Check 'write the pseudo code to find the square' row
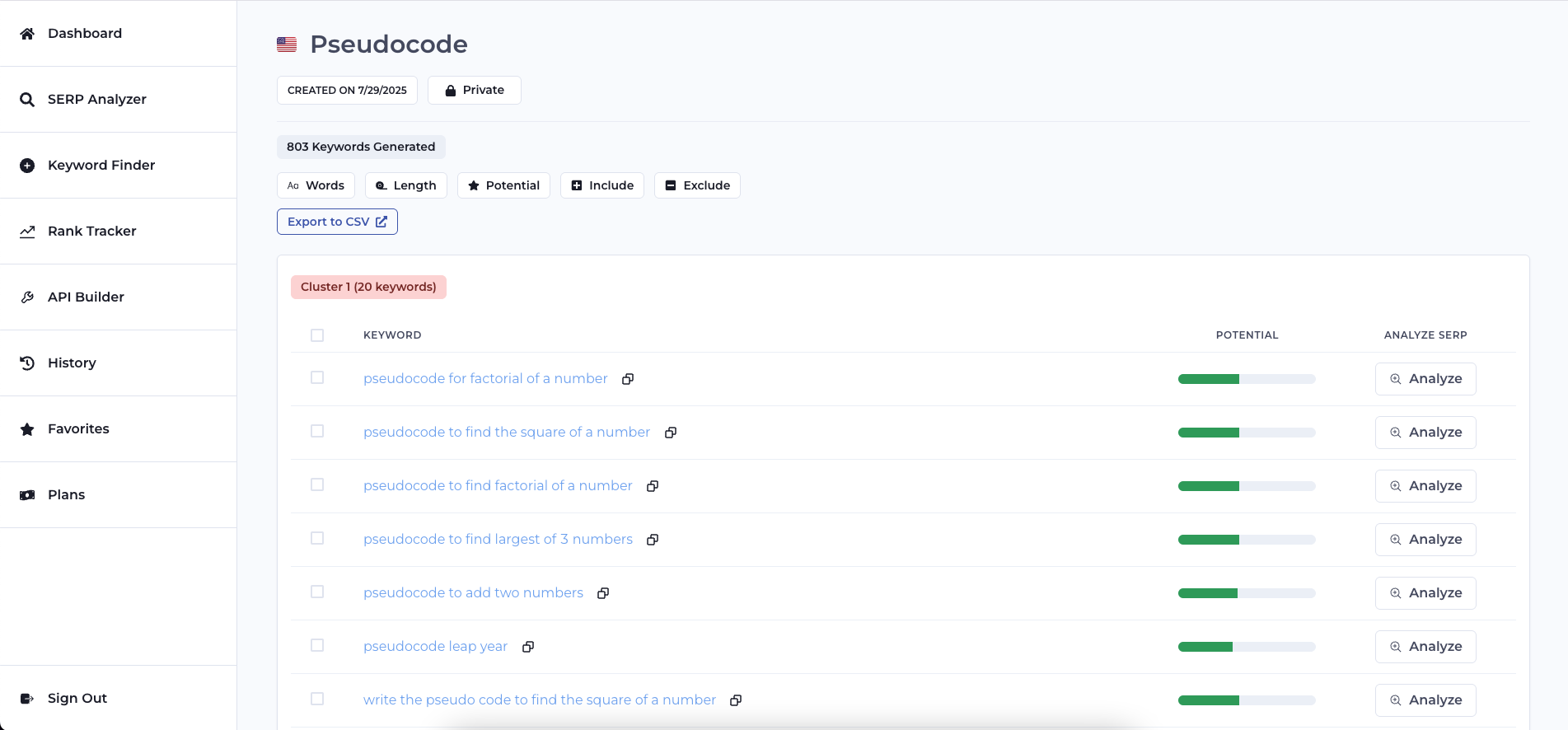This screenshot has width=1568, height=730. click(317, 699)
